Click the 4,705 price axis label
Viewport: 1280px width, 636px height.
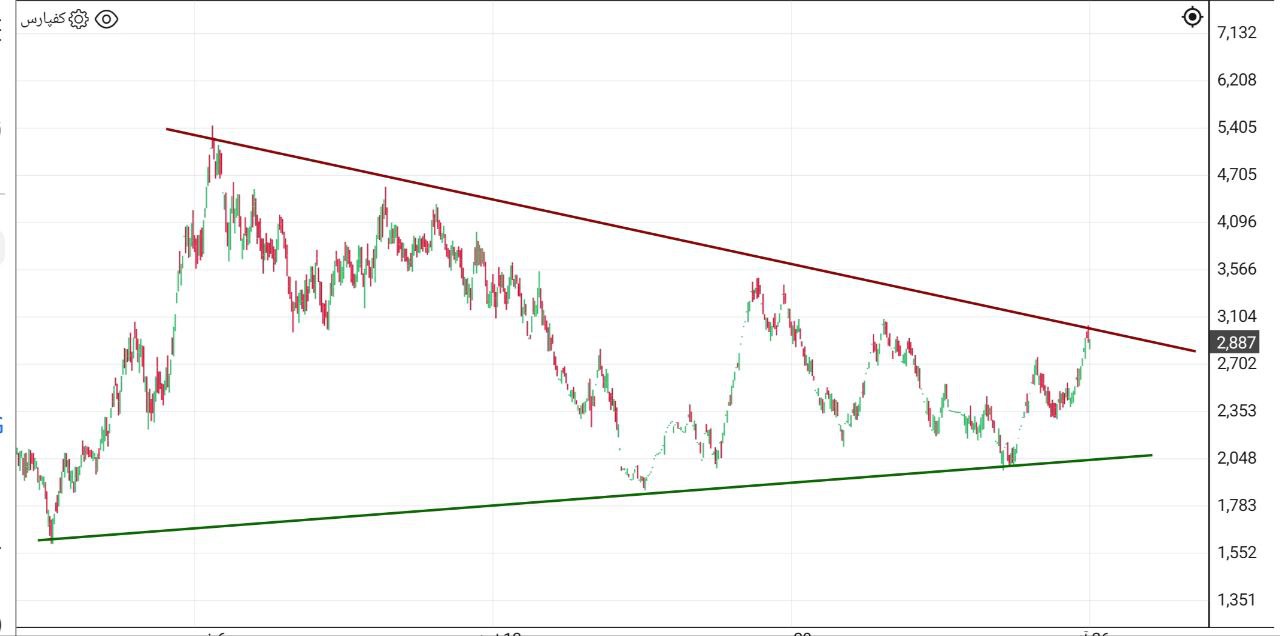click(x=1236, y=175)
